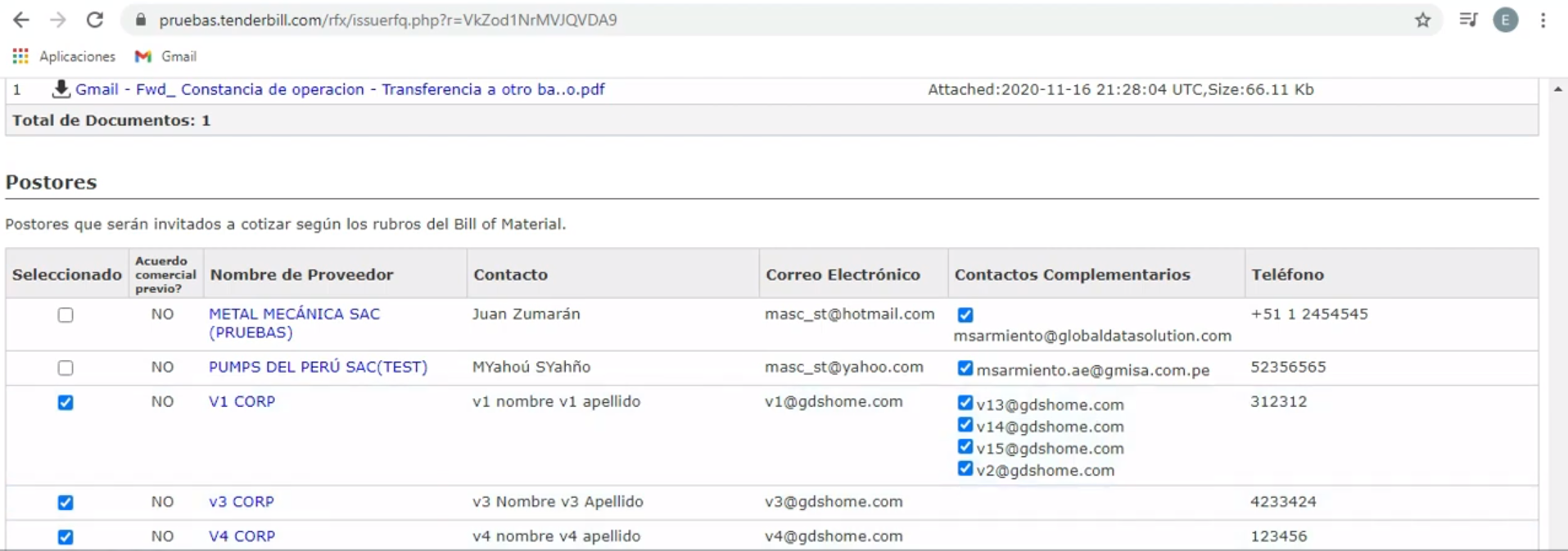Select the METAL MECÁNICA SAC supplier checkbox
The height and width of the screenshot is (551, 1568).
tap(66, 315)
